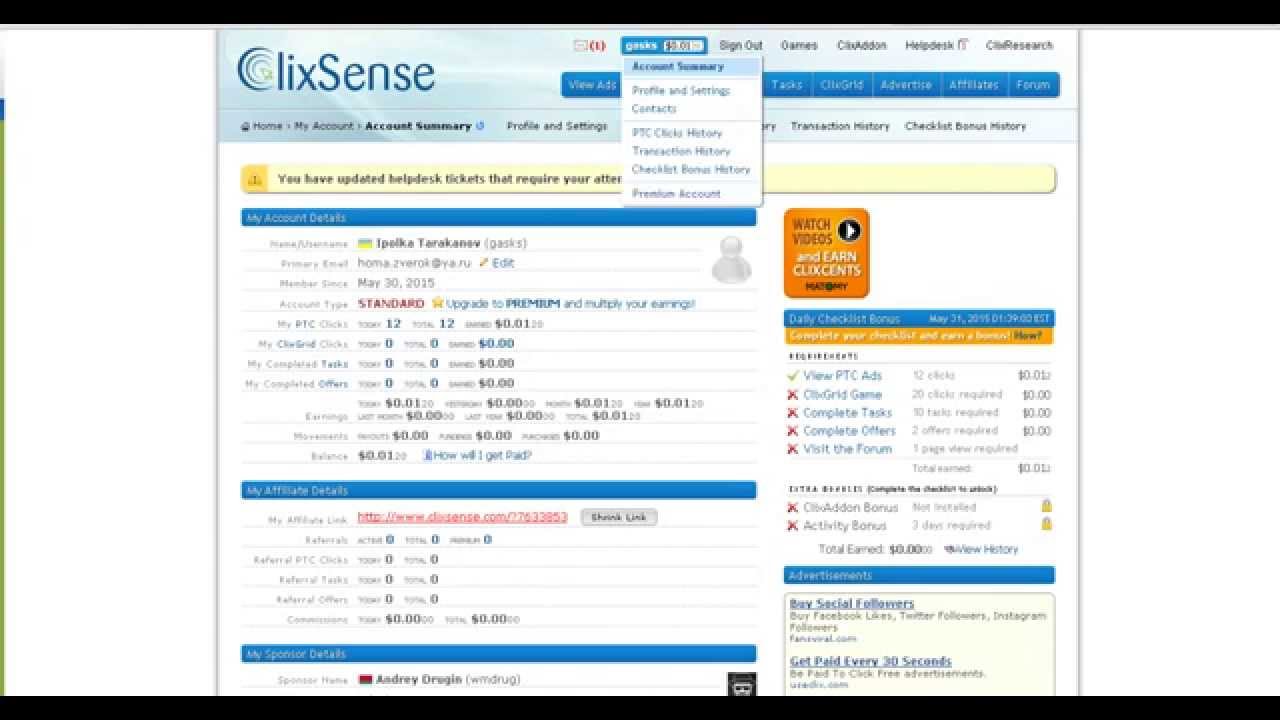Click the sponsor flag by Andrey Drugin
1280x720 pixels.
coord(365,680)
